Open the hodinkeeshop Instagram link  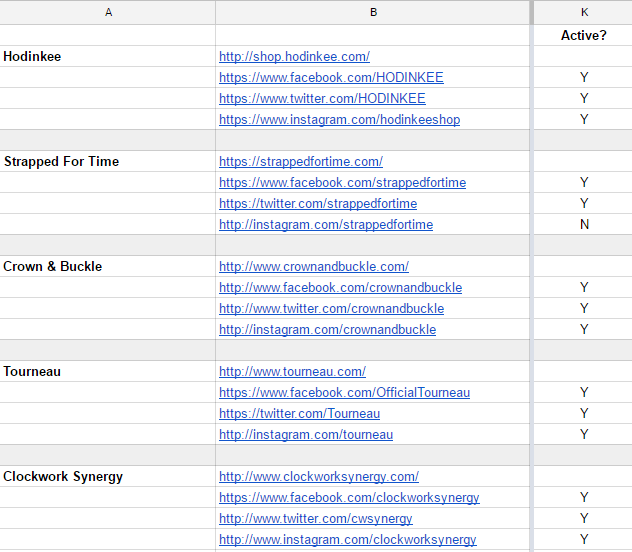tap(339, 120)
